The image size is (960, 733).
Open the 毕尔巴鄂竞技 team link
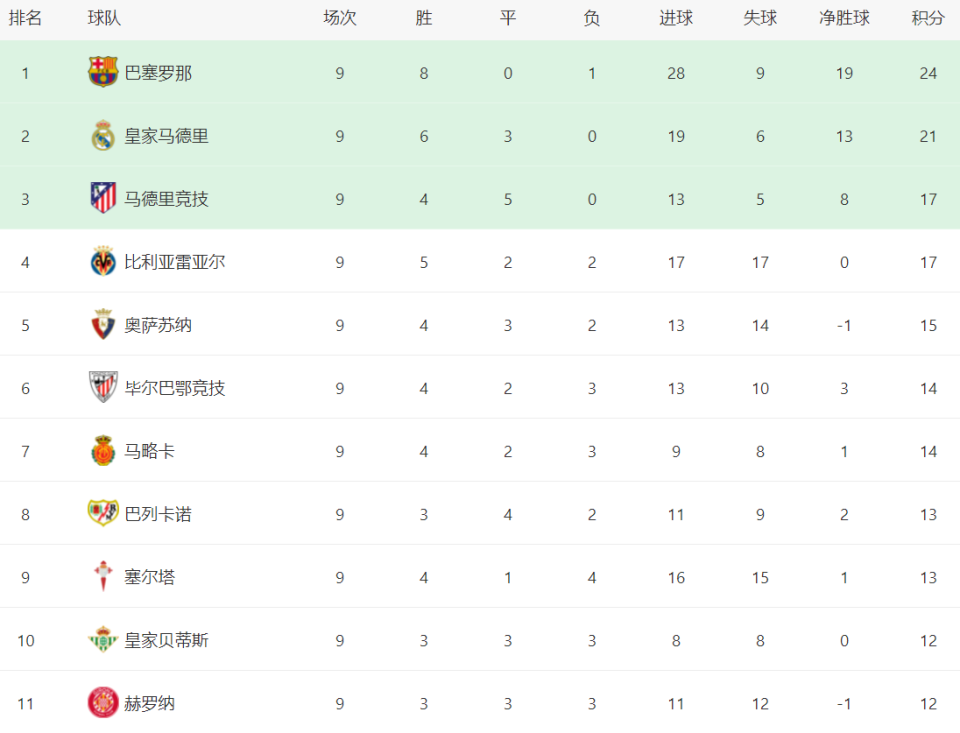pos(174,388)
